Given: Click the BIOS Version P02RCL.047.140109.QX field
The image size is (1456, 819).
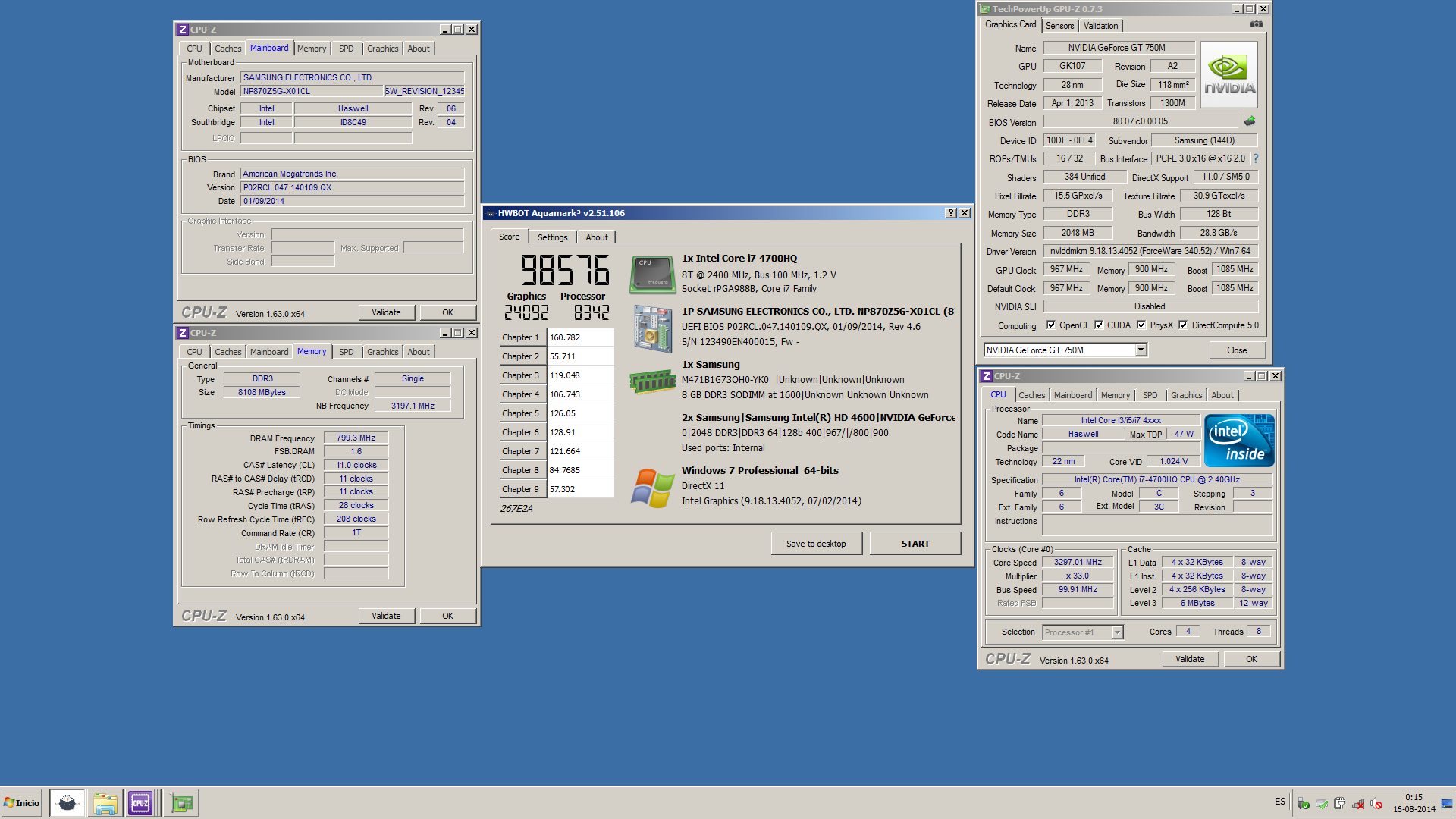Looking at the screenshot, I should pos(353,187).
